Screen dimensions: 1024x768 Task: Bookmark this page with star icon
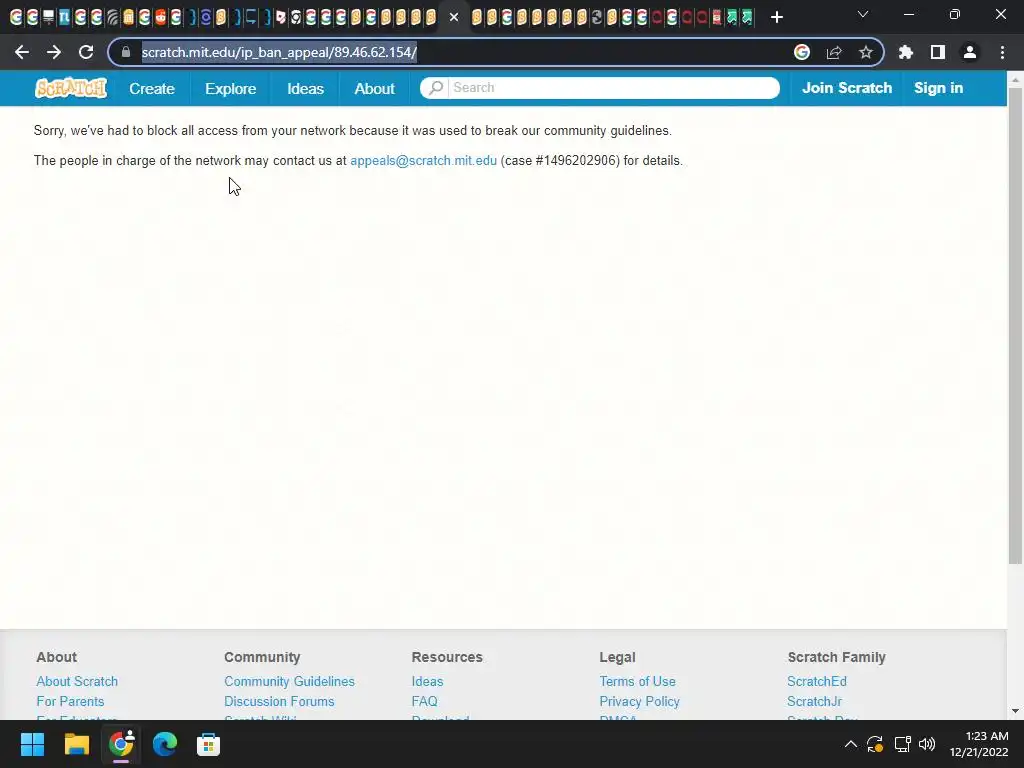pos(866,52)
